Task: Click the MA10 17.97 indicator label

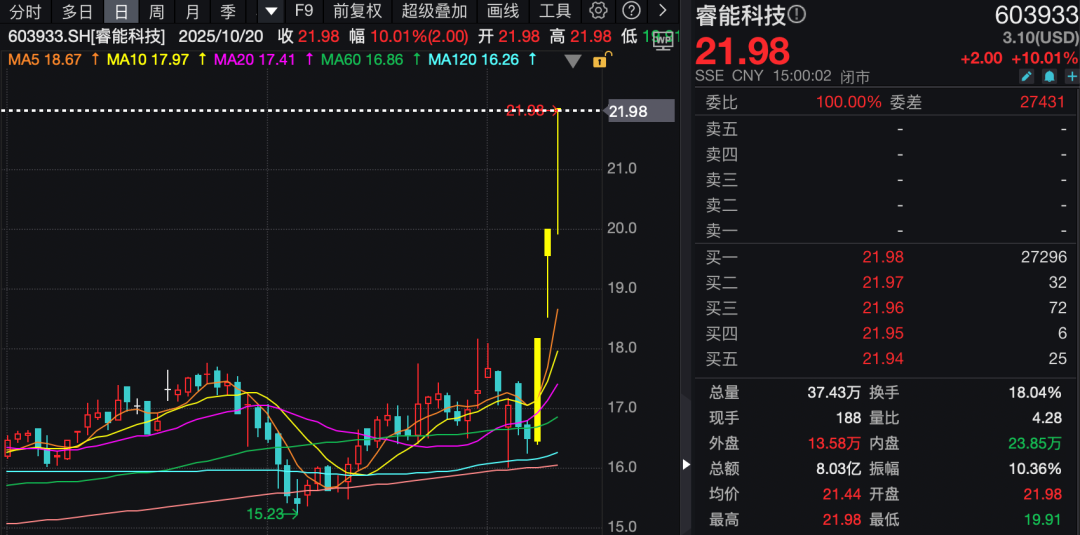Action: (148, 61)
